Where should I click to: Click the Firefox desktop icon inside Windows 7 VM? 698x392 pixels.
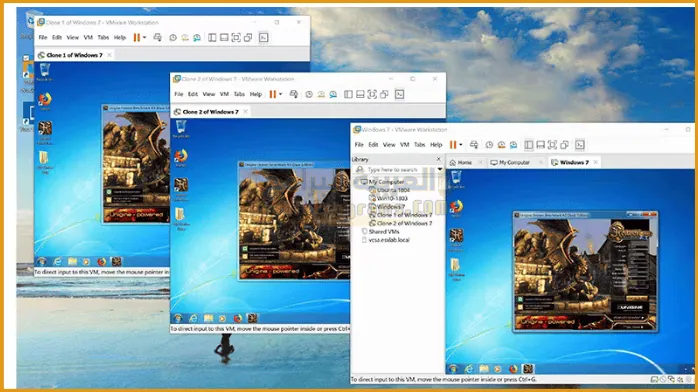(456, 208)
